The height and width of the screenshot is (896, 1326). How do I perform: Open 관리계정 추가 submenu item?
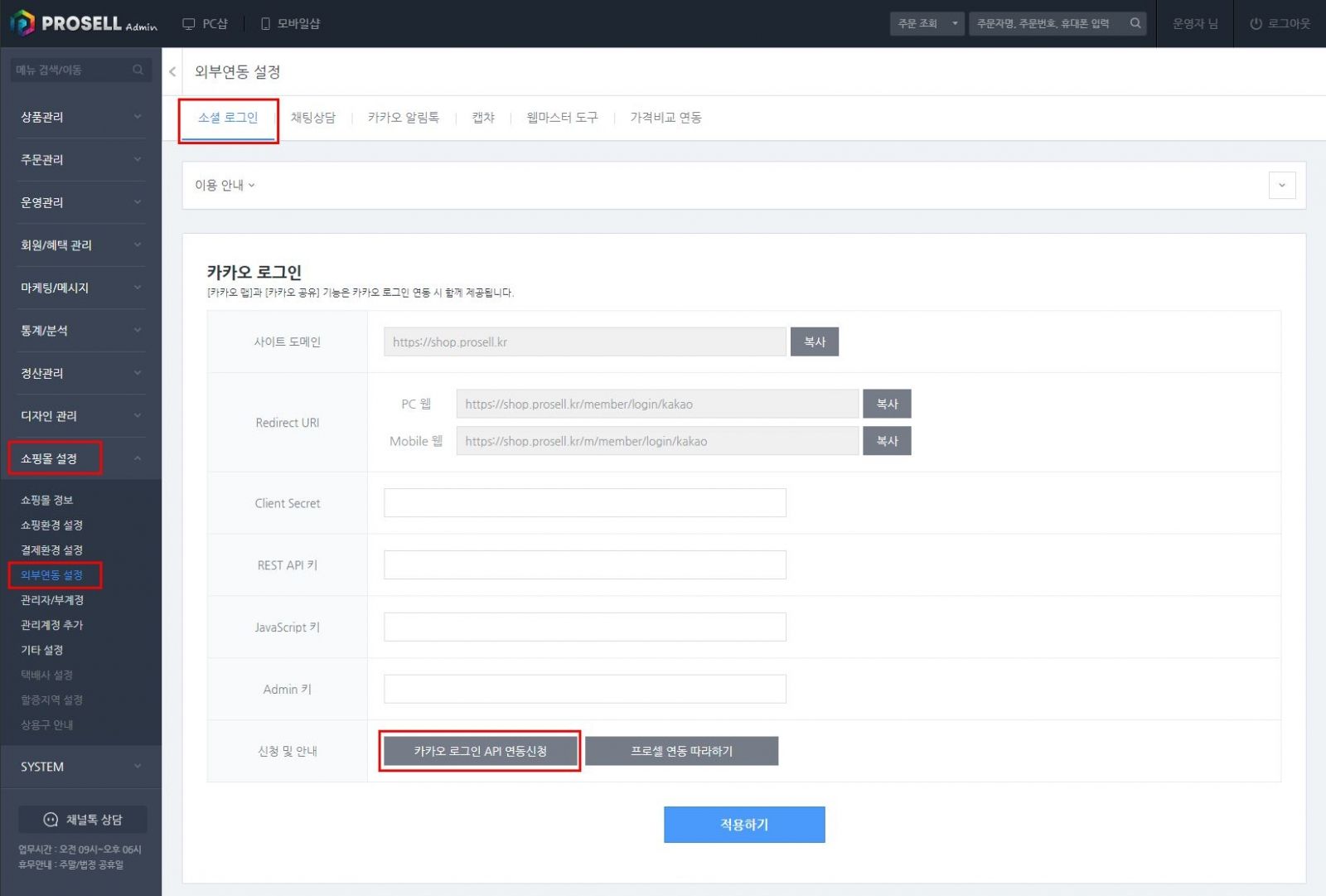click(51, 624)
